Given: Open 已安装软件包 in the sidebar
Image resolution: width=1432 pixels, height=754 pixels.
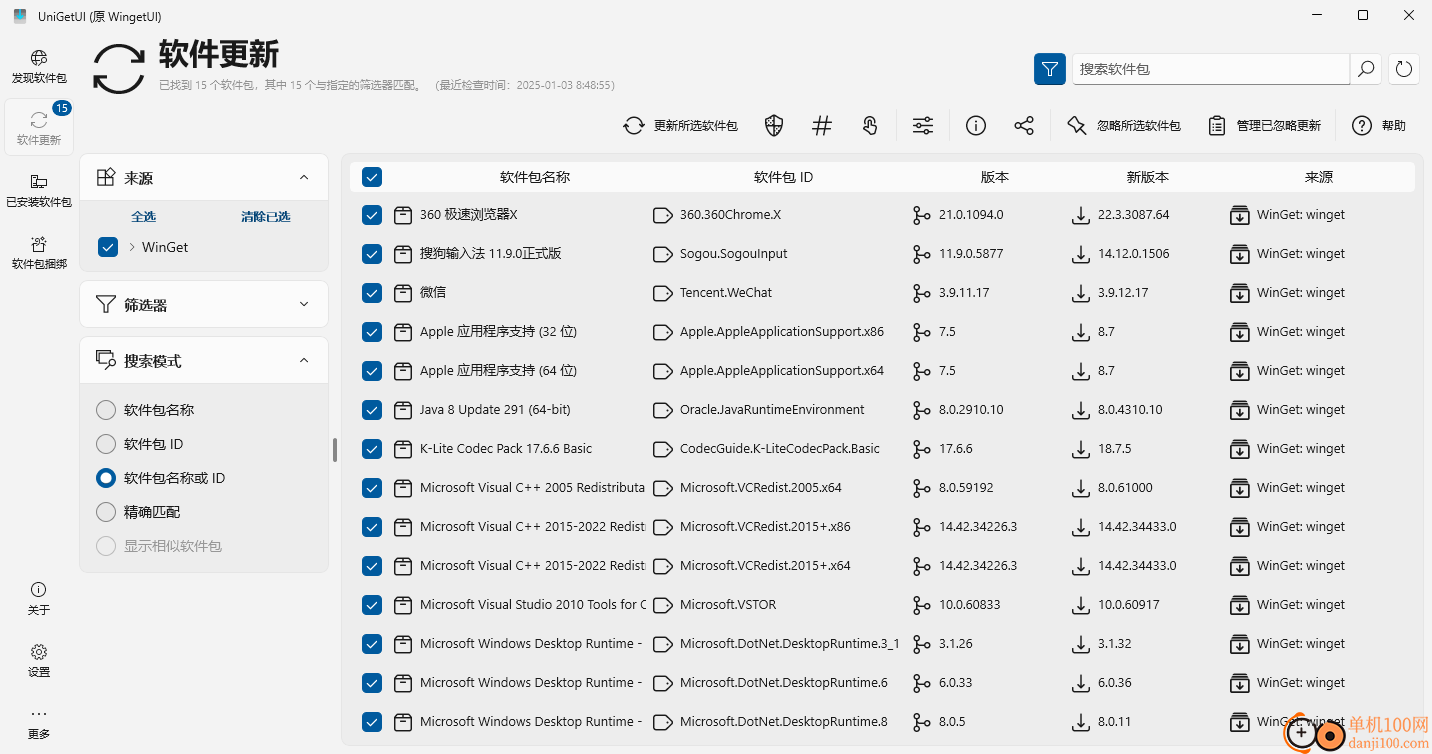Looking at the screenshot, I should coord(39,190).
